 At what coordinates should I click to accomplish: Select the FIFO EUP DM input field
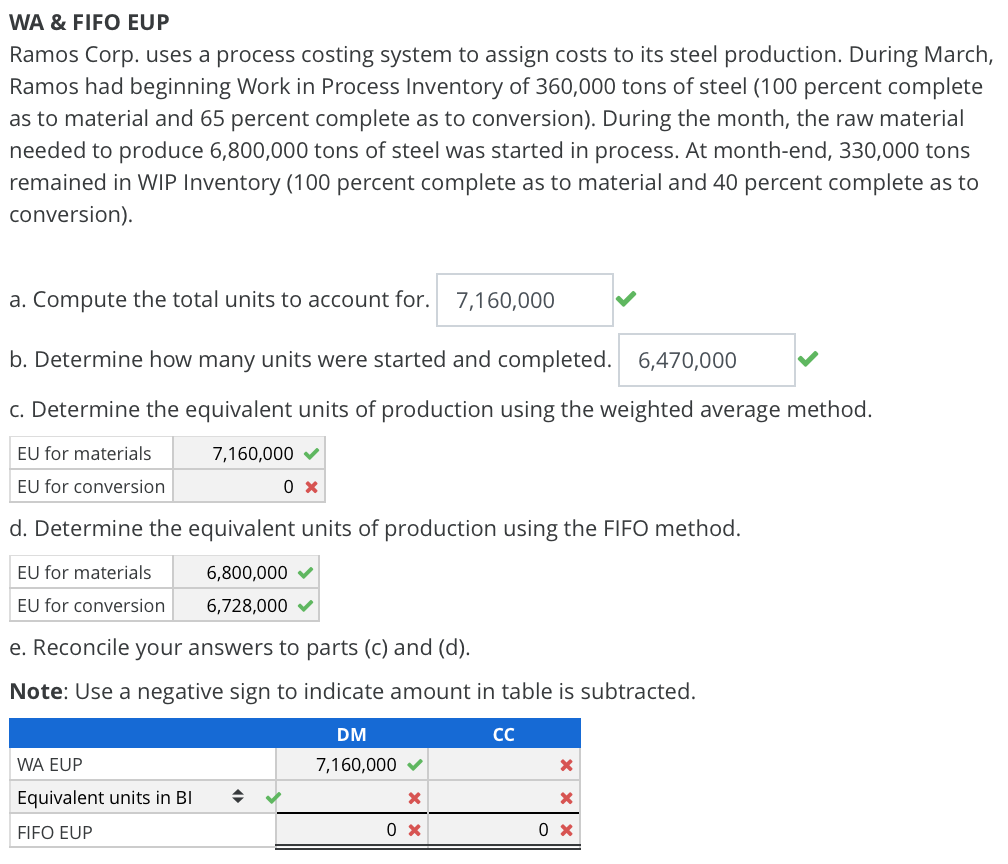pyautogui.click(x=351, y=829)
